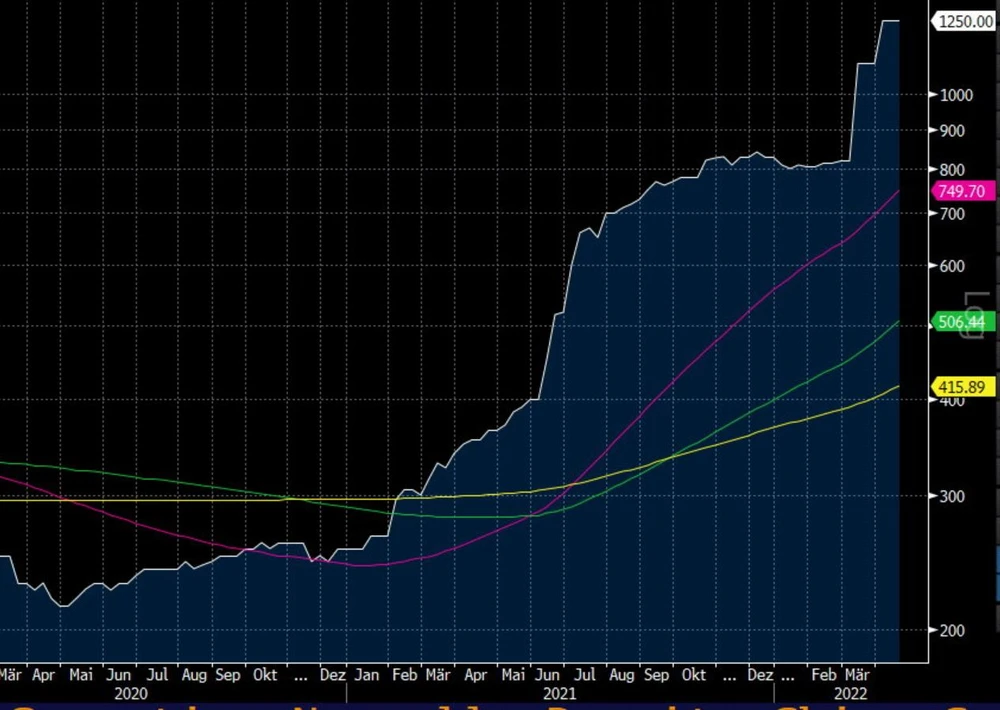Click the Jan label starting 2021

click(368, 675)
